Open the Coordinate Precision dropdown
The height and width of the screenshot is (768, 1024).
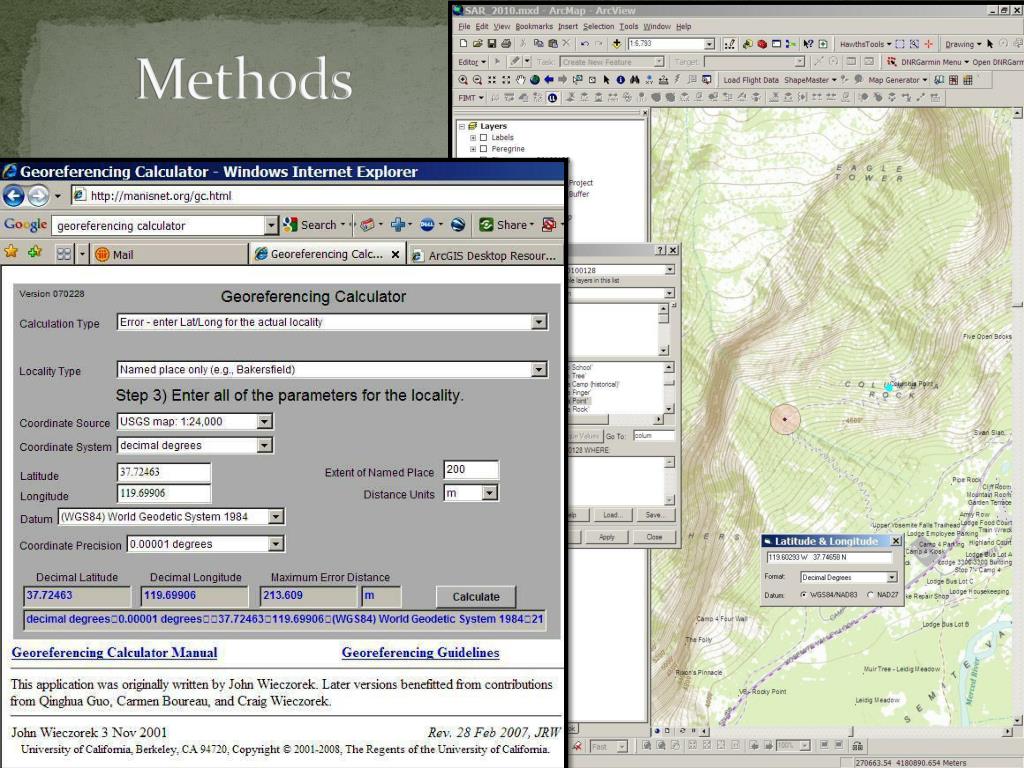276,544
